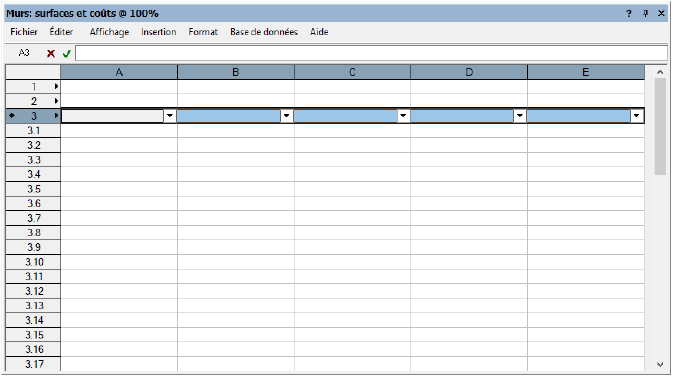Confirm entry with the green checkmark icon
The width and height of the screenshot is (673, 376).
click(67, 54)
